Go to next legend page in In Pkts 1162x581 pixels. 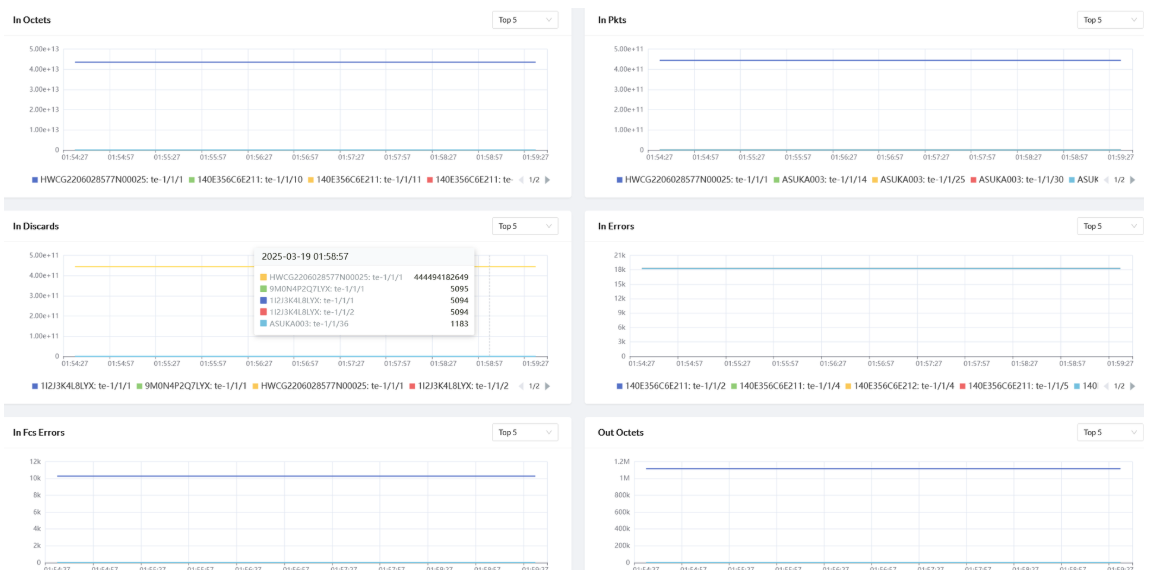tap(1132, 180)
